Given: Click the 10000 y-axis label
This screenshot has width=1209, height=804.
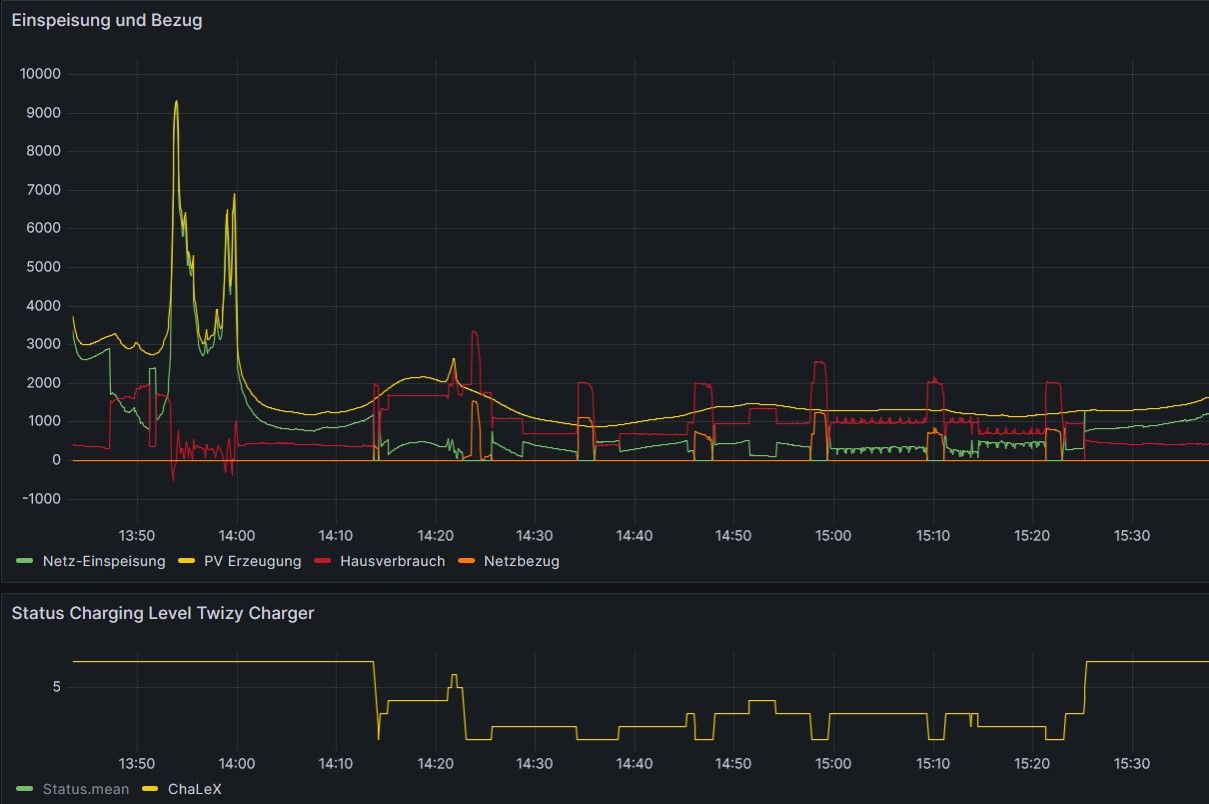Looking at the screenshot, I should [x=40, y=74].
